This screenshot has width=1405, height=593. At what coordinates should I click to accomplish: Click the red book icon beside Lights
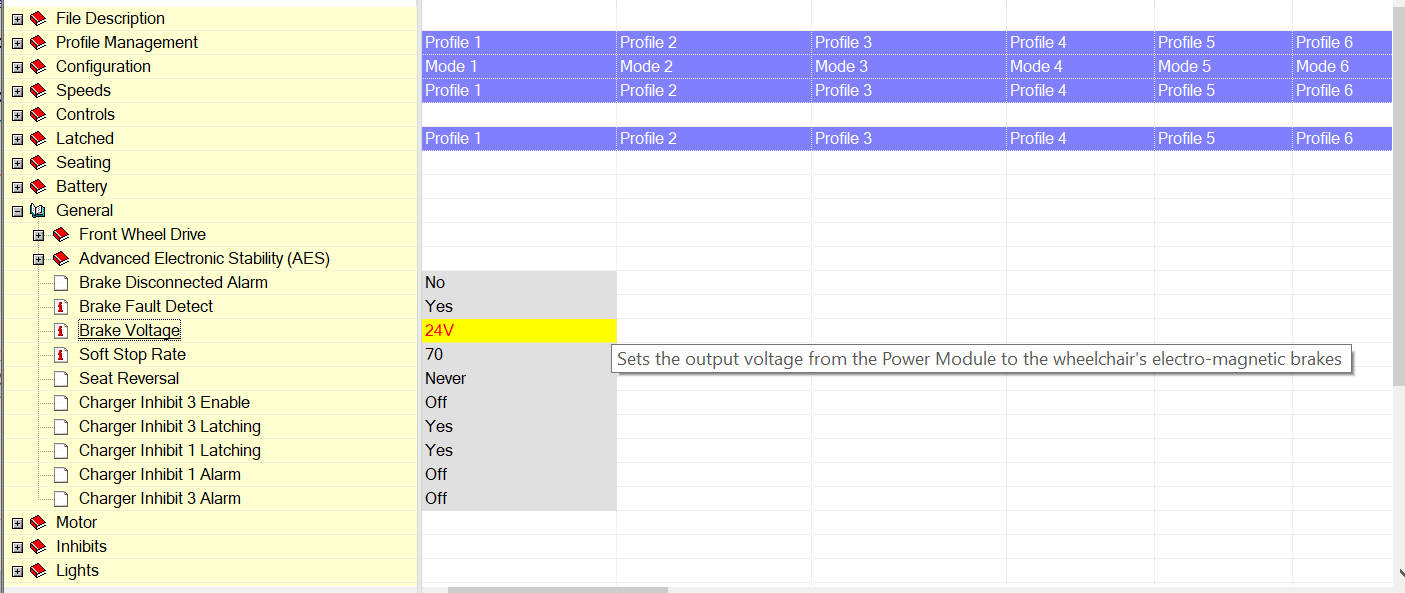[38, 571]
